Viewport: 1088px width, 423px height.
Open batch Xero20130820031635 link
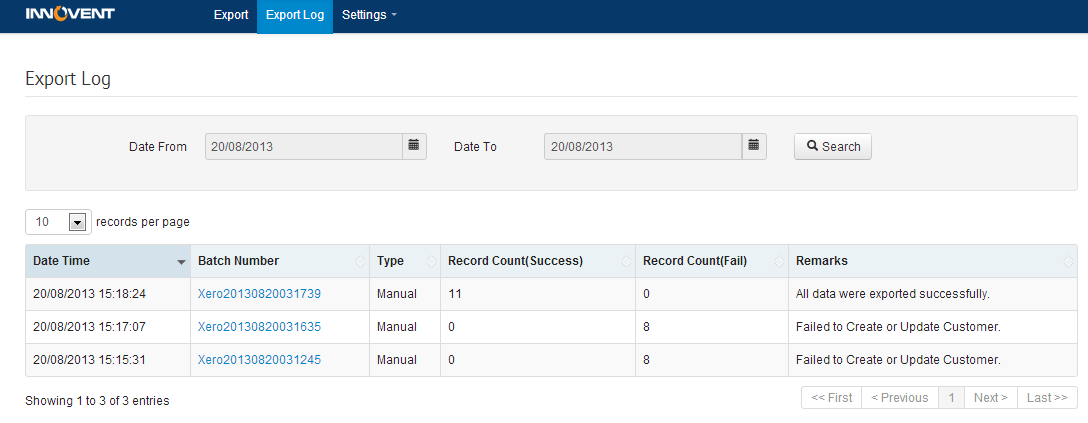point(259,327)
